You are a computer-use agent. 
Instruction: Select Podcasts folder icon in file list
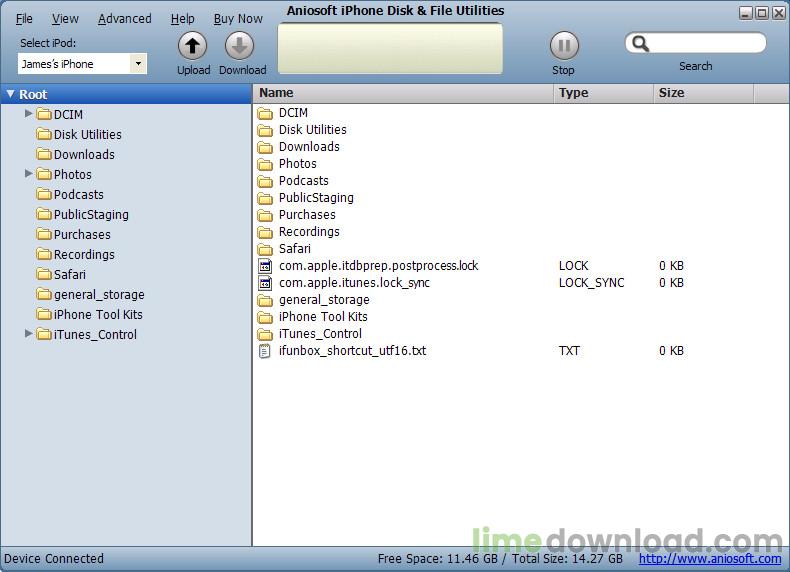265,181
